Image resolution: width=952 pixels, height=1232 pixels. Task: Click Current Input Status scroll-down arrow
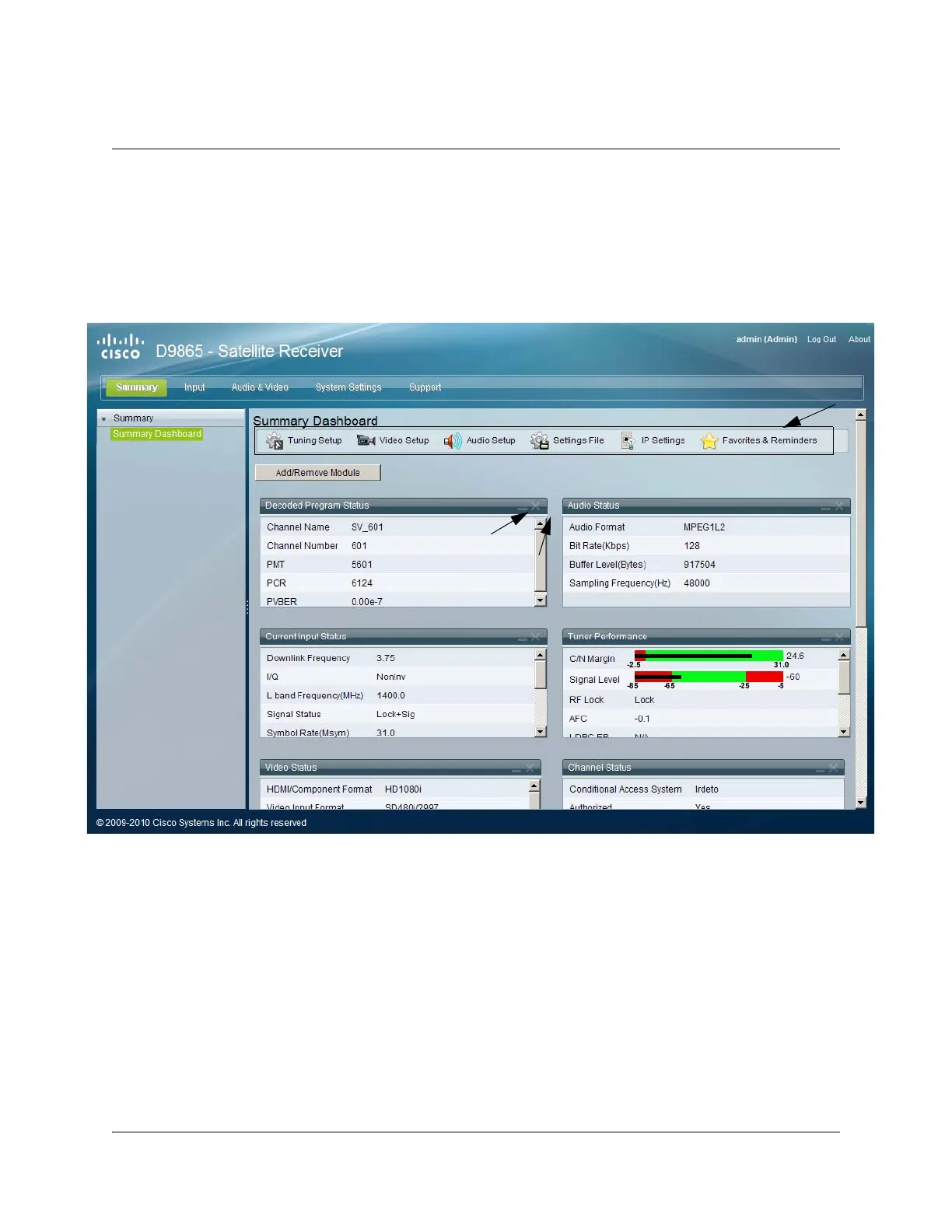click(x=541, y=732)
